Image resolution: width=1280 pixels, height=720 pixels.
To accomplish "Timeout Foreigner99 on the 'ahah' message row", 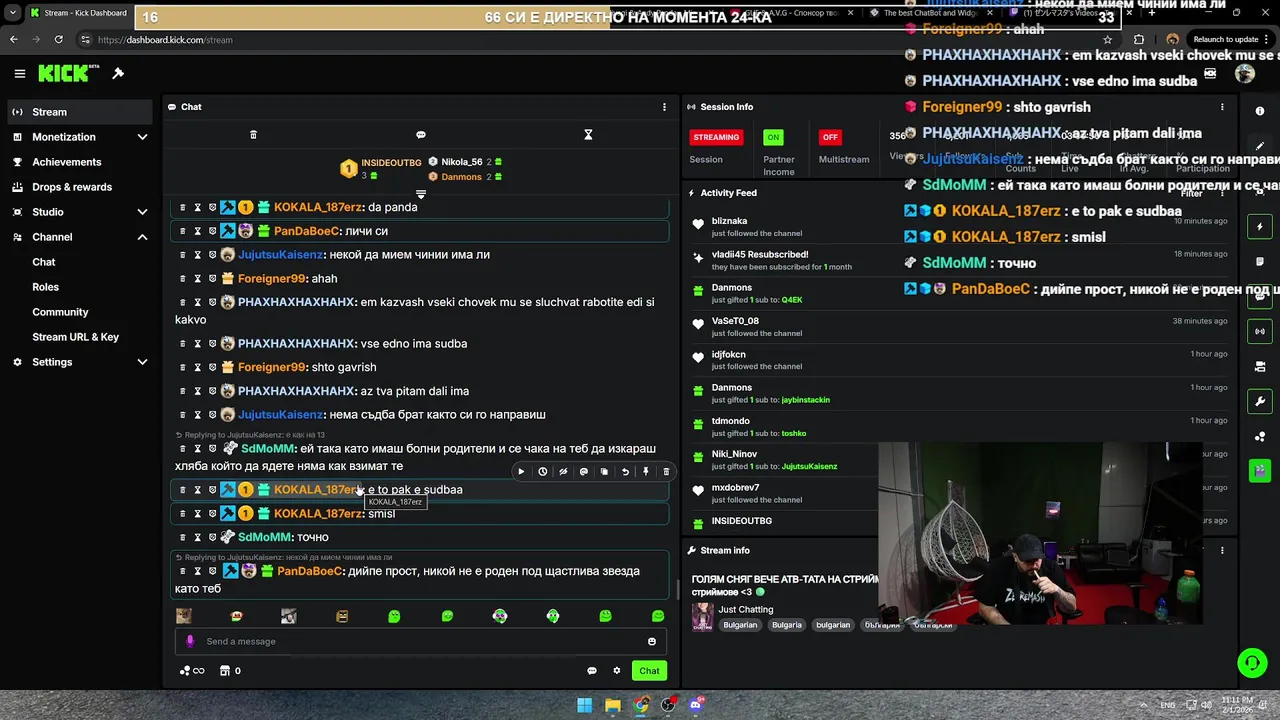I will 197,279.
